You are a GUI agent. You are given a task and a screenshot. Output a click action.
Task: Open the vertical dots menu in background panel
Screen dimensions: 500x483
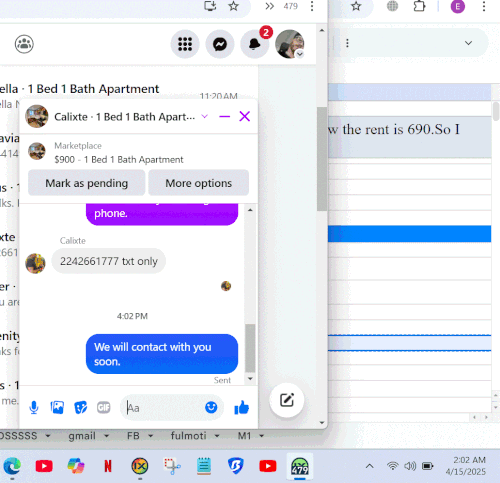(347, 43)
